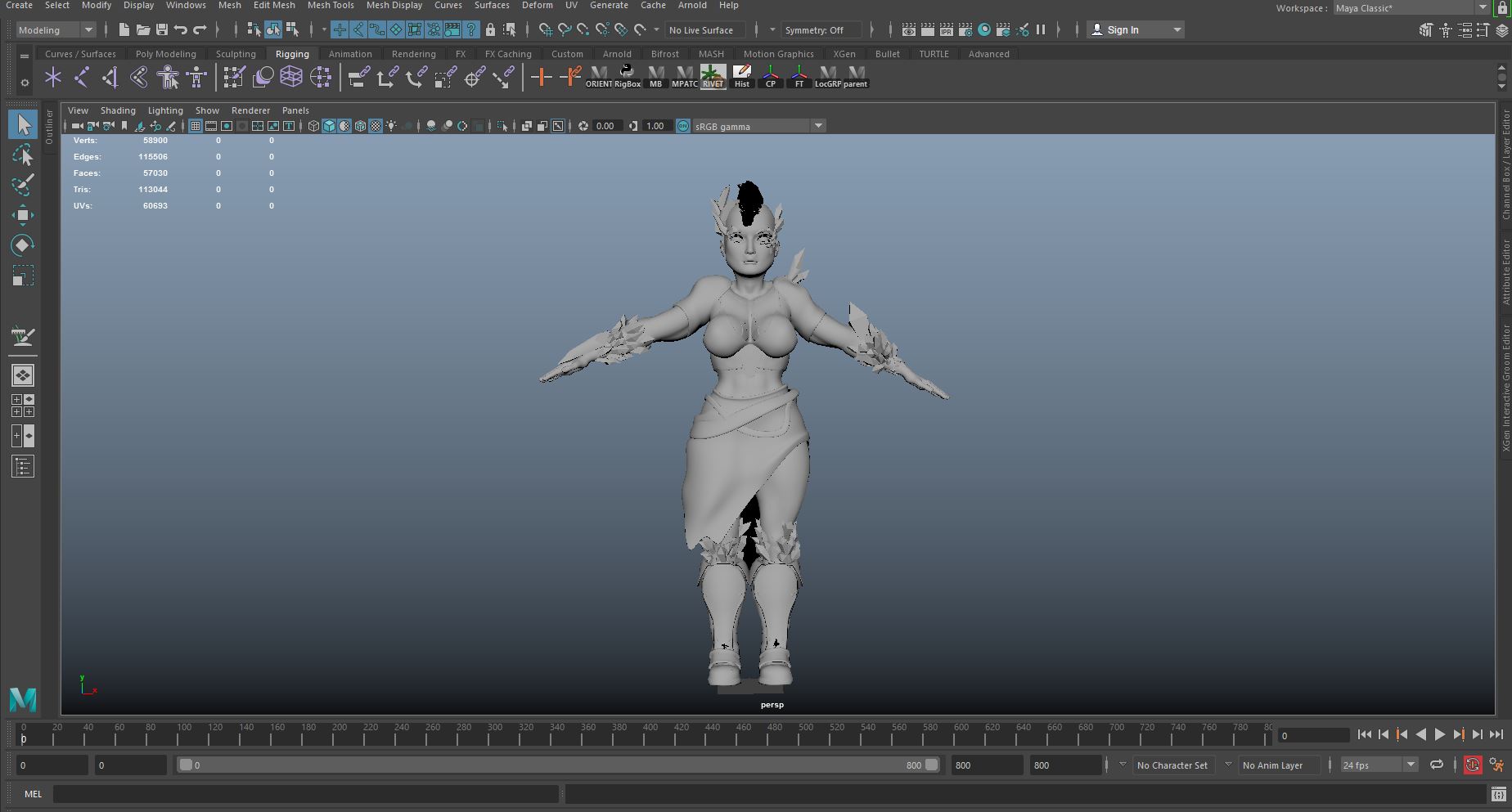
Task: Toggle auto keyframe button near the timeline
Action: tap(1473, 765)
